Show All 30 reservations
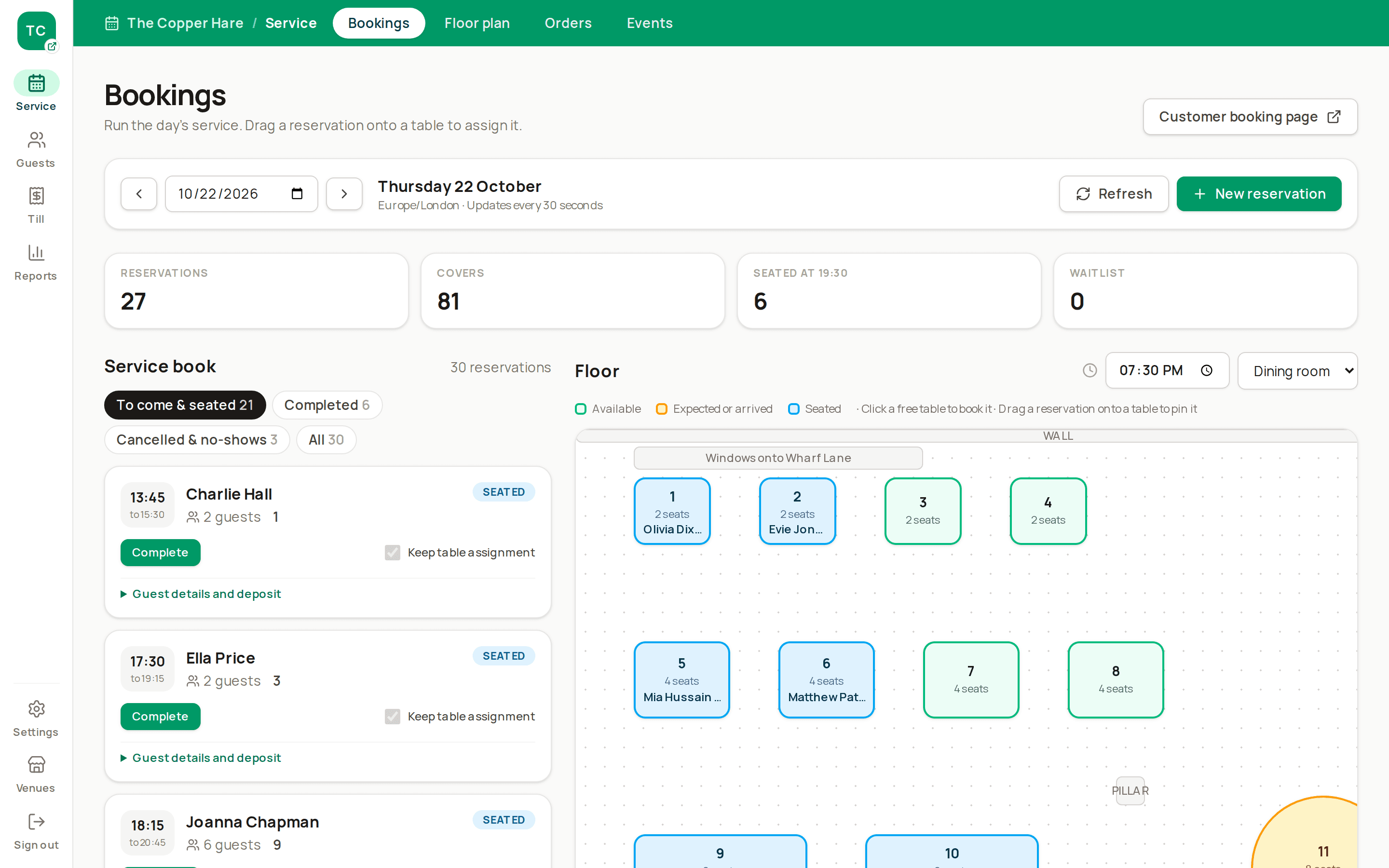1389x868 pixels. click(x=326, y=440)
